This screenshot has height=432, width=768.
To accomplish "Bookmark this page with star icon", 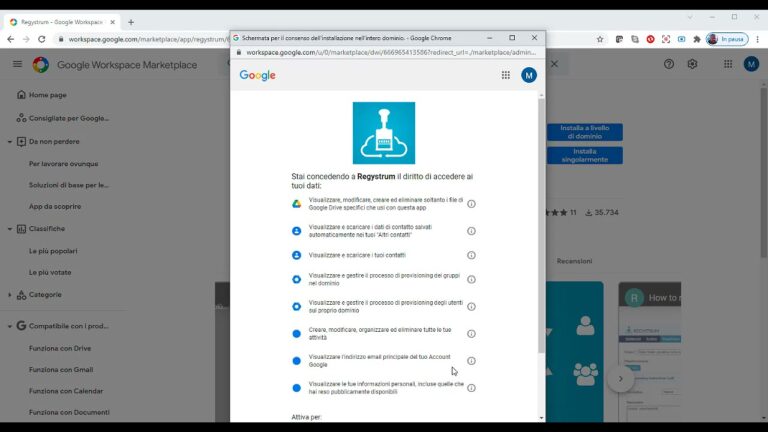I will [600, 39].
